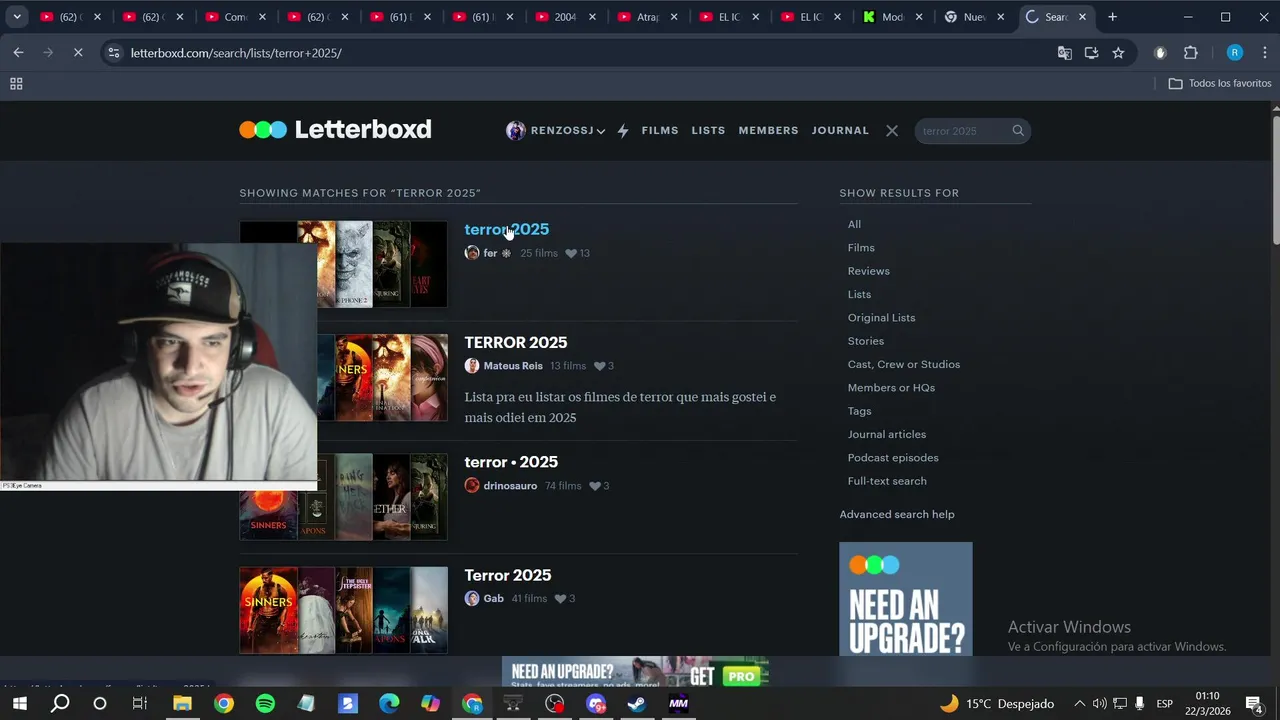Image resolution: width=1280 pixels, height=720 pixels.
Task: Open Task View on the taskbar
Action: pyautogui.click(x=140, y=704)
